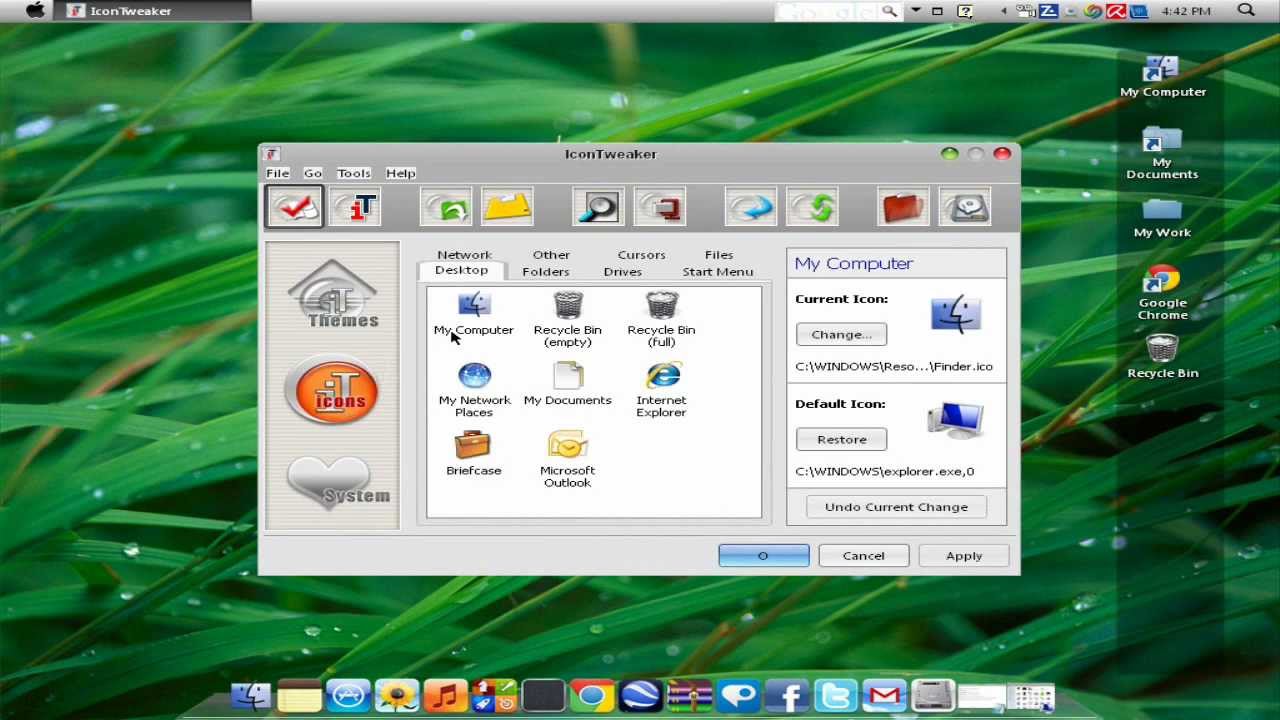The image size is (1280, 720).
Task: Click Undo Current Change button
Action: coord(896,507)
